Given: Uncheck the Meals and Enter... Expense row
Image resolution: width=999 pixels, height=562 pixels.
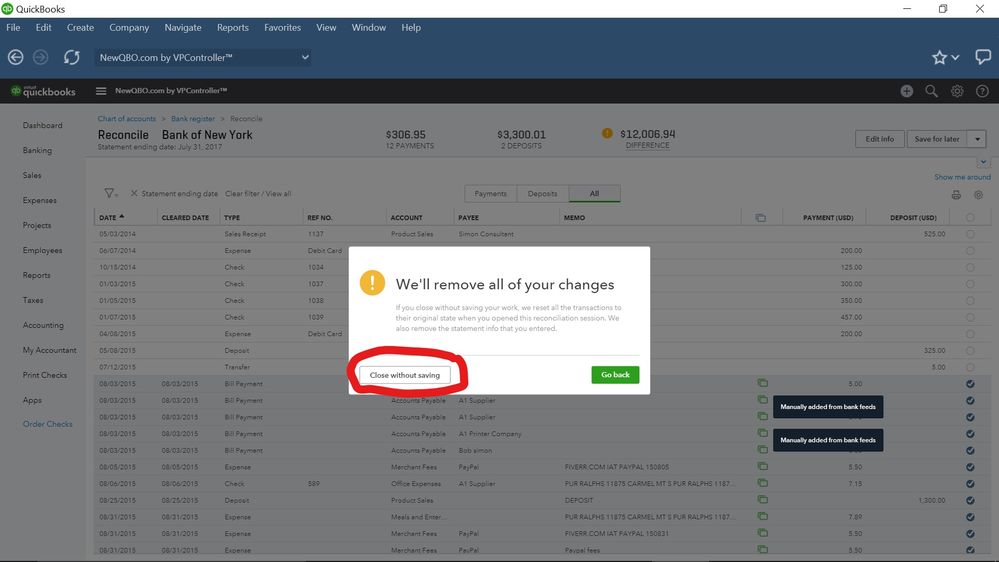Looking at the screenshot, I should tap(970, 517).
